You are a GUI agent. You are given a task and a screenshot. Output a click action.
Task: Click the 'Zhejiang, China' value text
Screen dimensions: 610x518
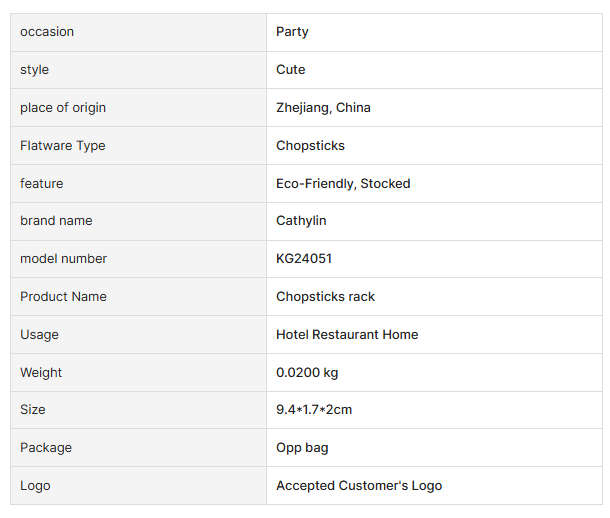[x=323, y=108]
